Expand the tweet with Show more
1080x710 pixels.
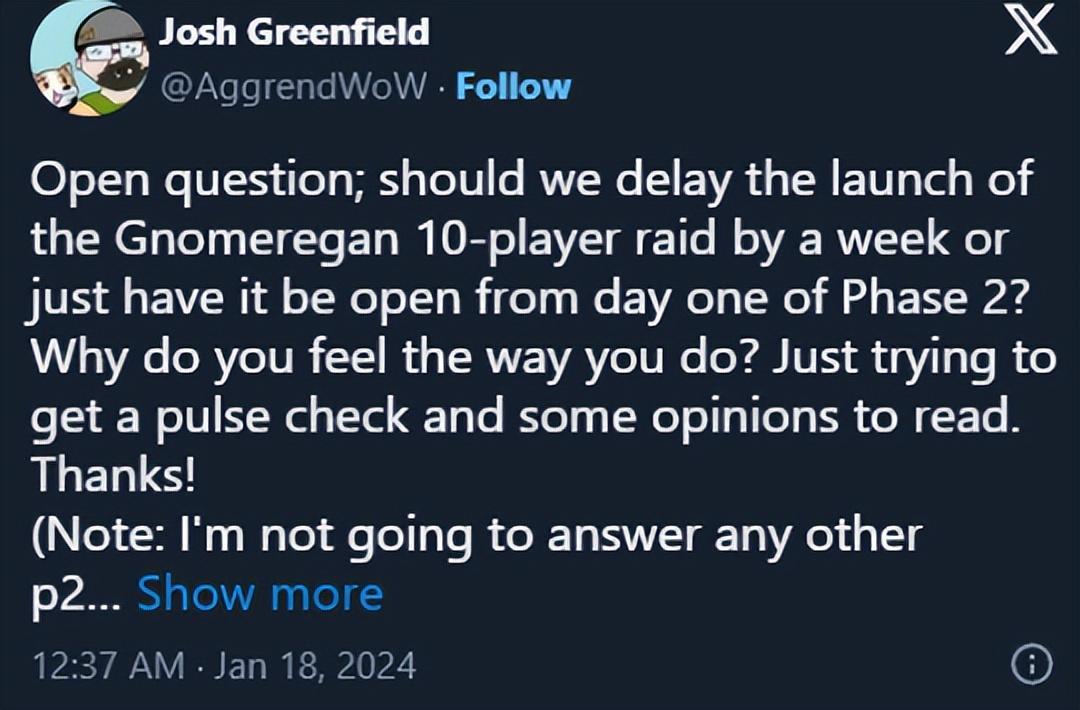(260, 594)
